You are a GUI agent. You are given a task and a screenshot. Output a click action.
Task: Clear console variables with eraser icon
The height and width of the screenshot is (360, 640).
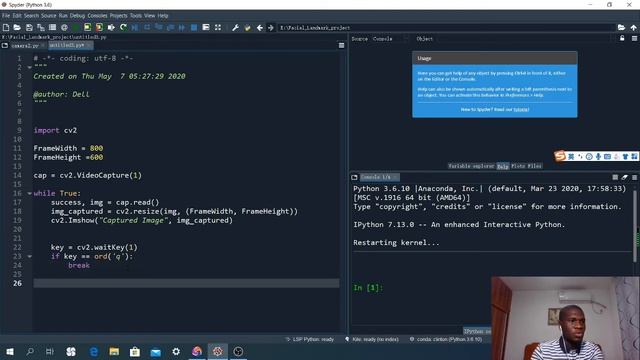coord(624,177)
